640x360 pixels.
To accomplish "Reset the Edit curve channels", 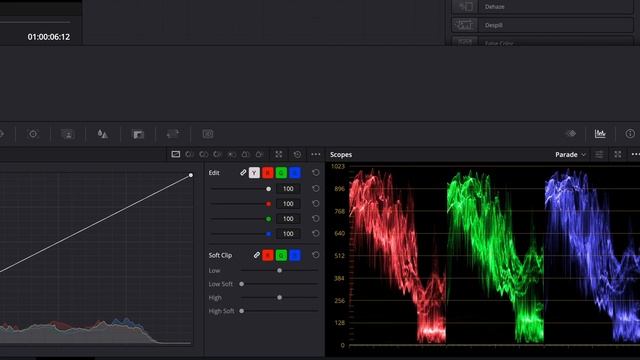I will (x=316, y=173).
